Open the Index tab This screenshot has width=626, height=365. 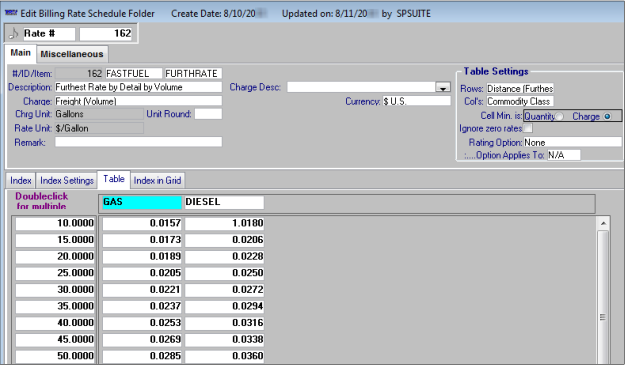tap(21, 181)
